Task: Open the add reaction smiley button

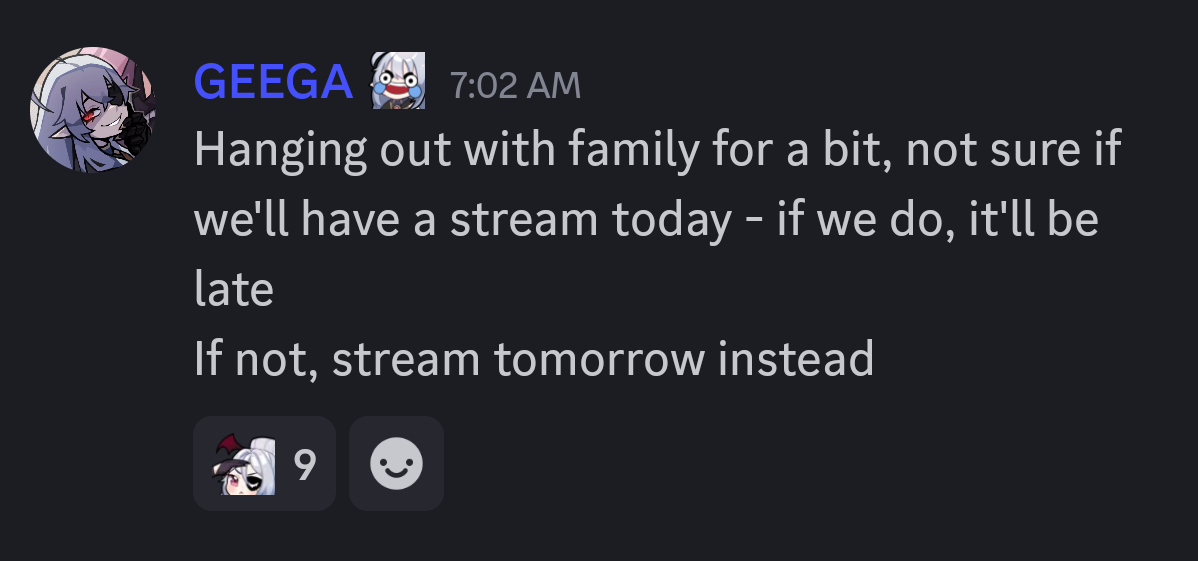Action: (396, 464)
